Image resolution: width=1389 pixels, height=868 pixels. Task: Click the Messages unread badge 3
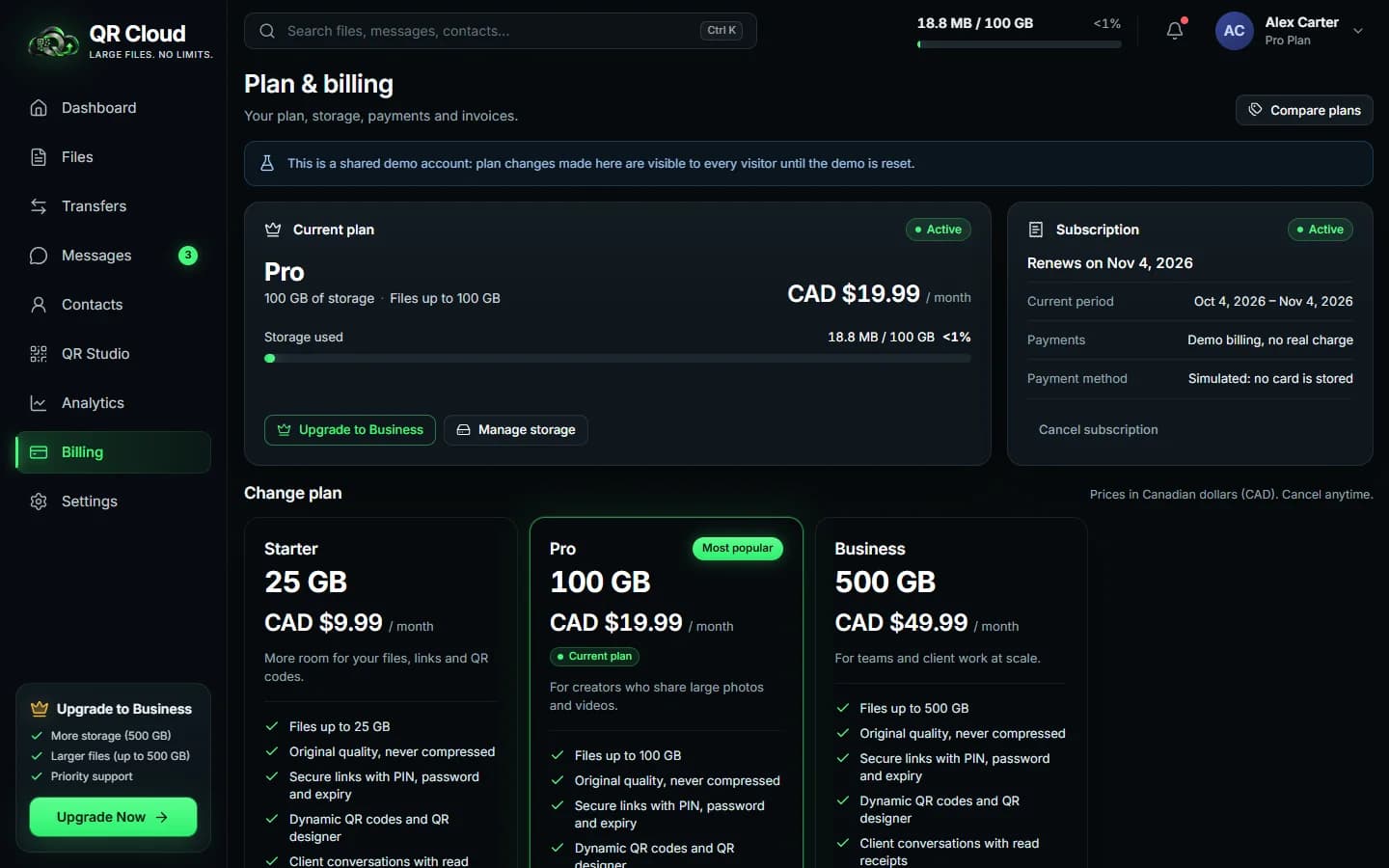pos(188,256)
